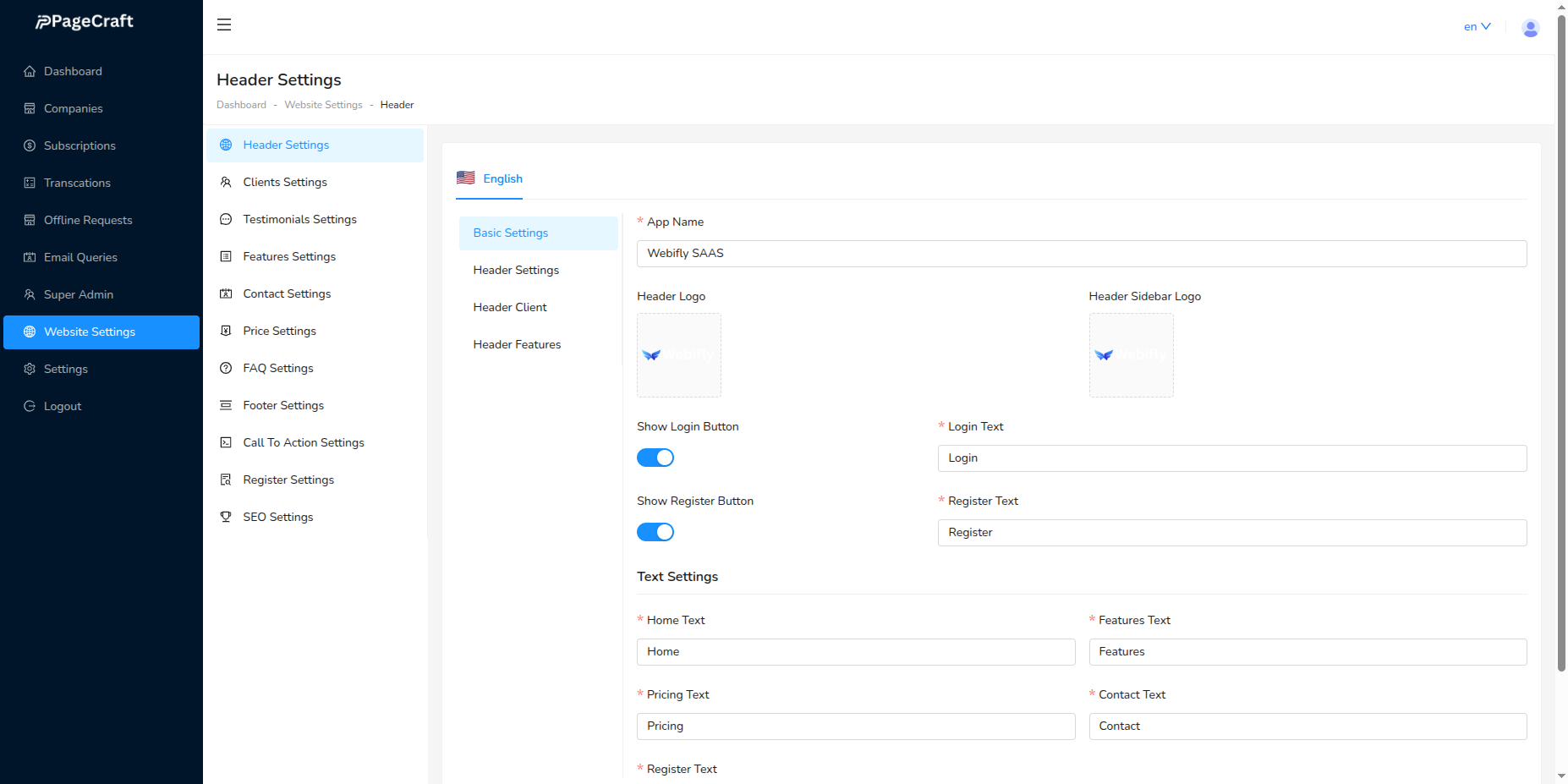Screen dimensions: 1568x784
Task: Open the user profile avatar
Action: click(1530, 28)
